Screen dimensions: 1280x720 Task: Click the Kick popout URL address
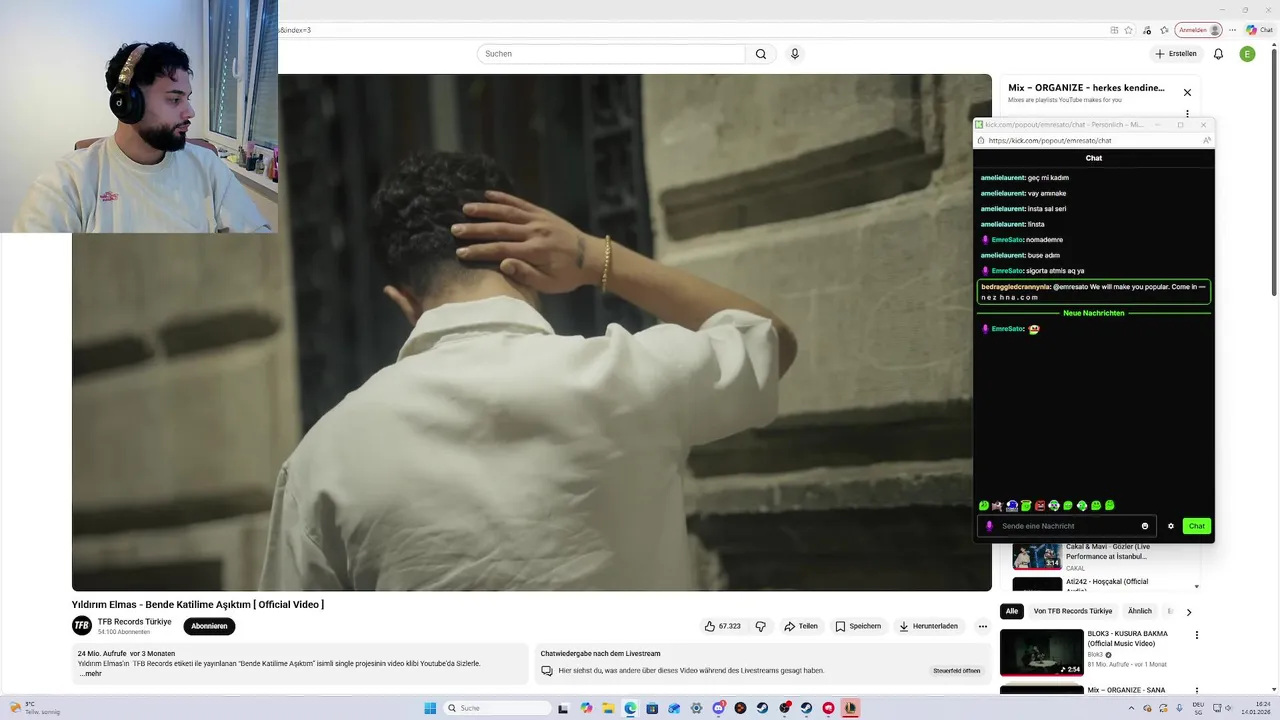click(x=1050, y=141)
